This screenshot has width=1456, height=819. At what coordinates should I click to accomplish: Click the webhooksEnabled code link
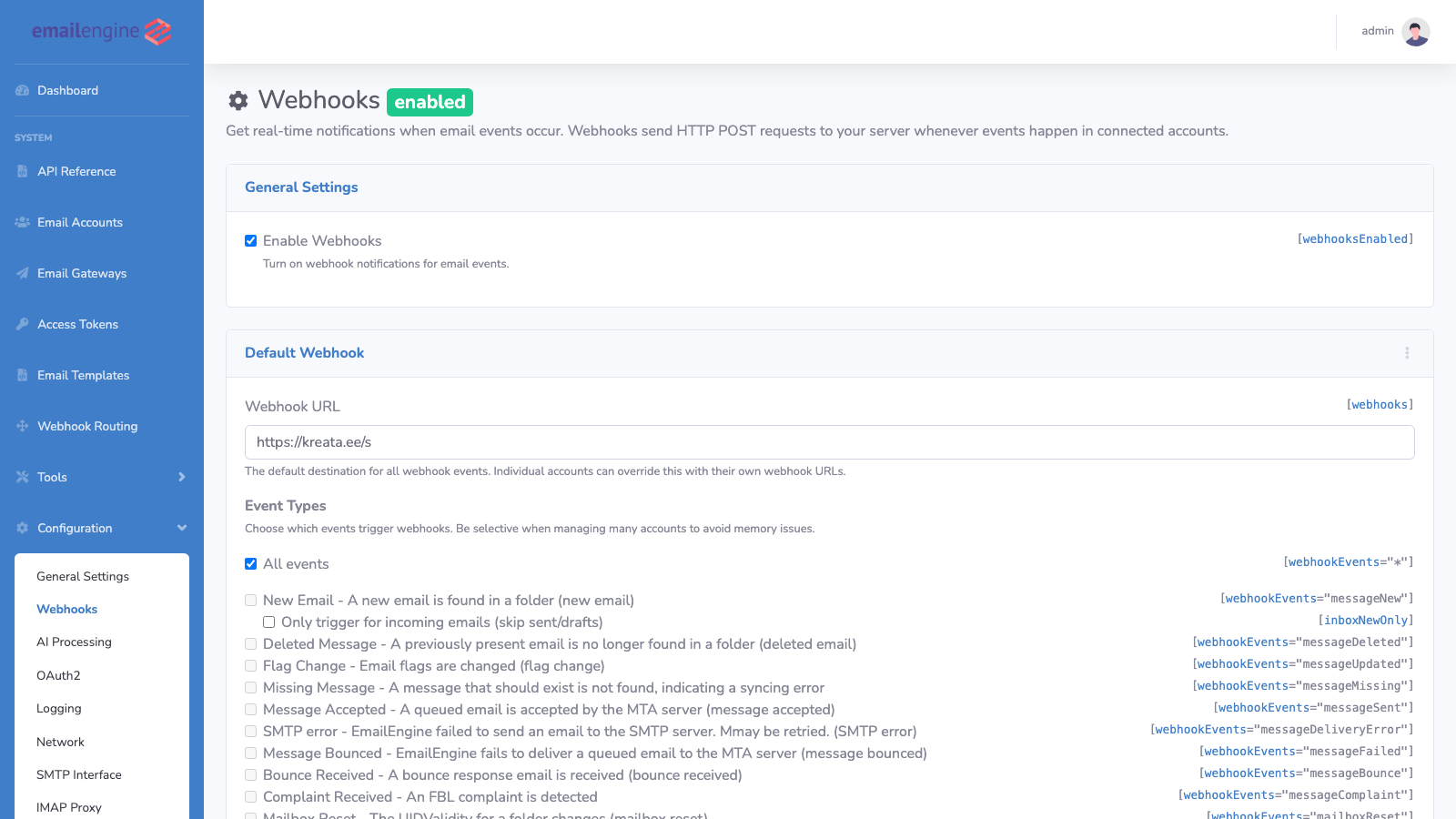(x=1355, y=238)
